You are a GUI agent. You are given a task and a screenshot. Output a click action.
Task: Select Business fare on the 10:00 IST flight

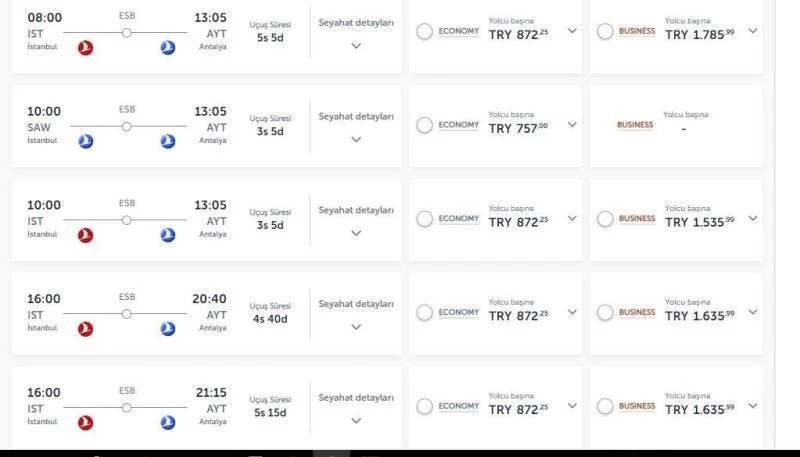coord(605,219)
